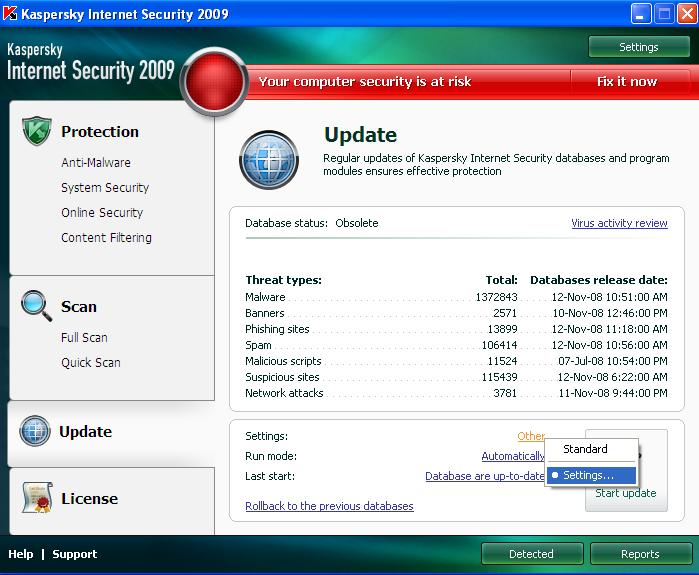The width and height of the screenshot is (699, 575).
Task: Select Full Scan in sidebar
Action: (84, 337)
